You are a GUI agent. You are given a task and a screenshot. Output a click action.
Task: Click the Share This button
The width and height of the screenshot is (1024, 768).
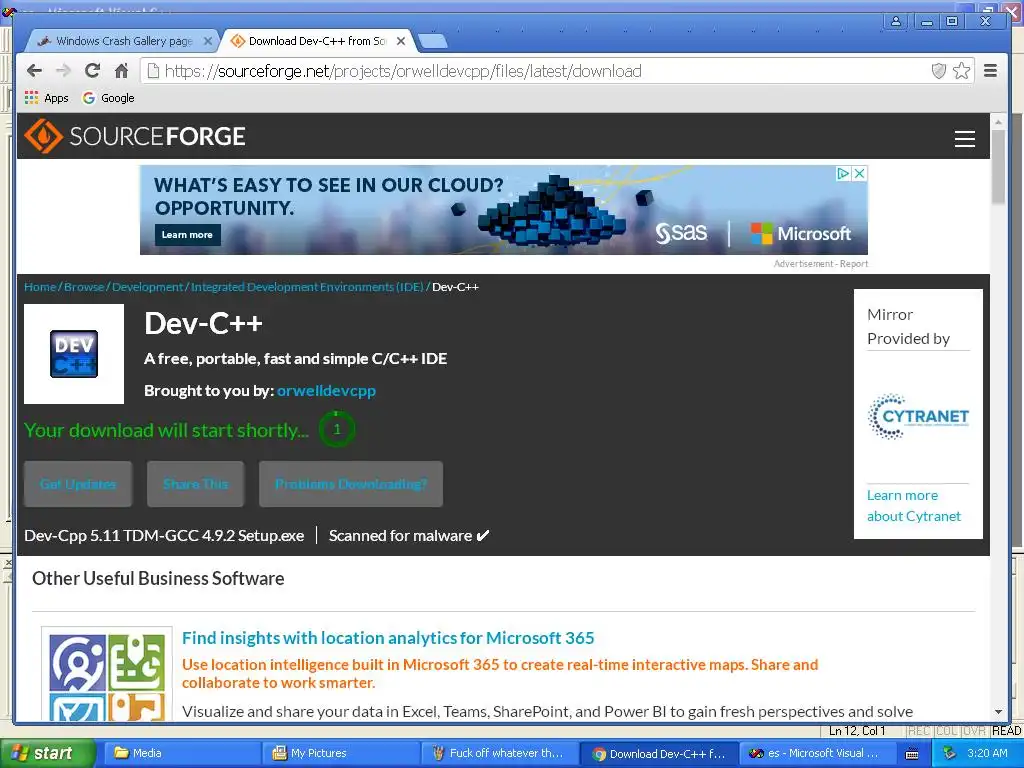(195, 484)
